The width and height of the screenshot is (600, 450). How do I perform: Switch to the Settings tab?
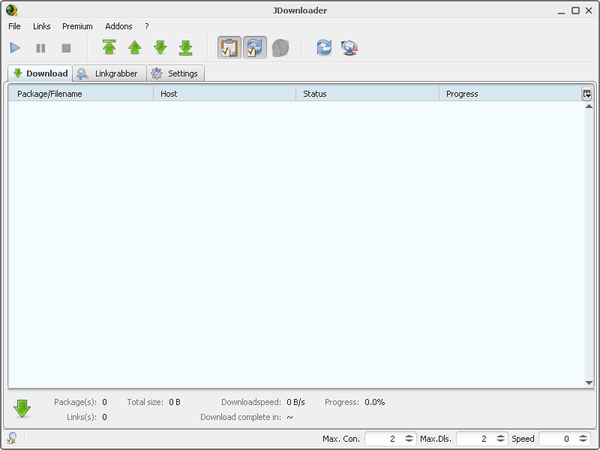pos(176,73)
